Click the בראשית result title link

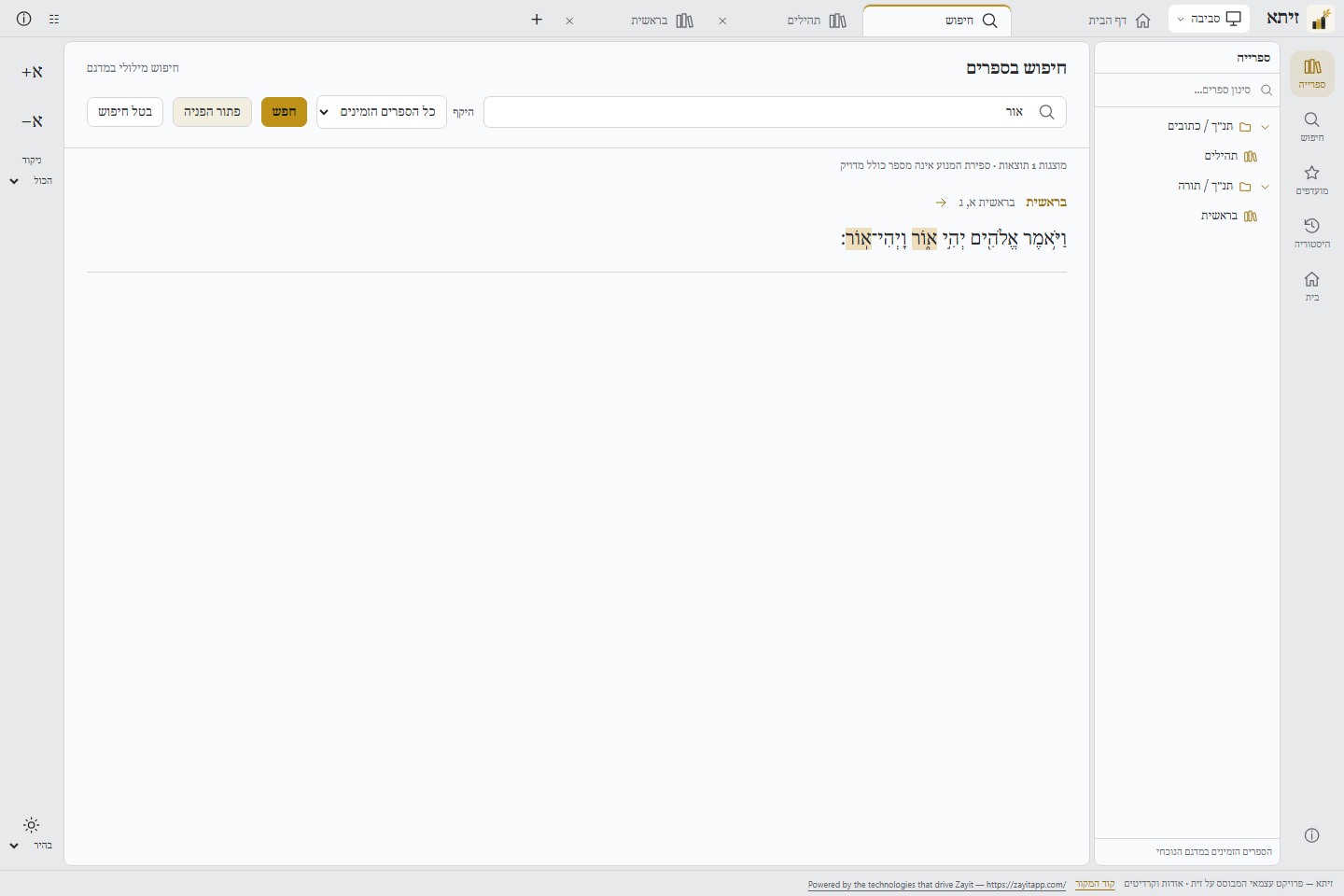point(1046,203)
